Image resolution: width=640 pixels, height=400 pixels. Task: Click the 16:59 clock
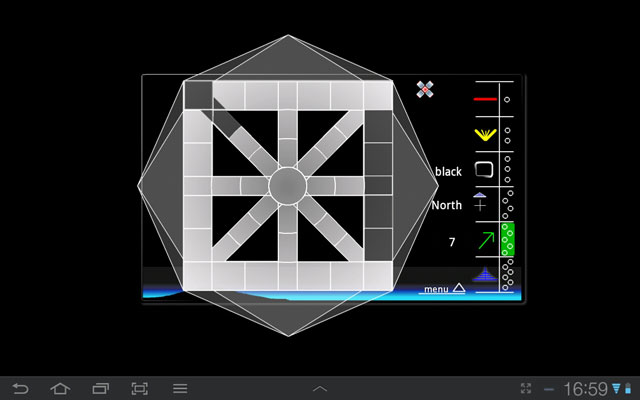pos(587,389)
